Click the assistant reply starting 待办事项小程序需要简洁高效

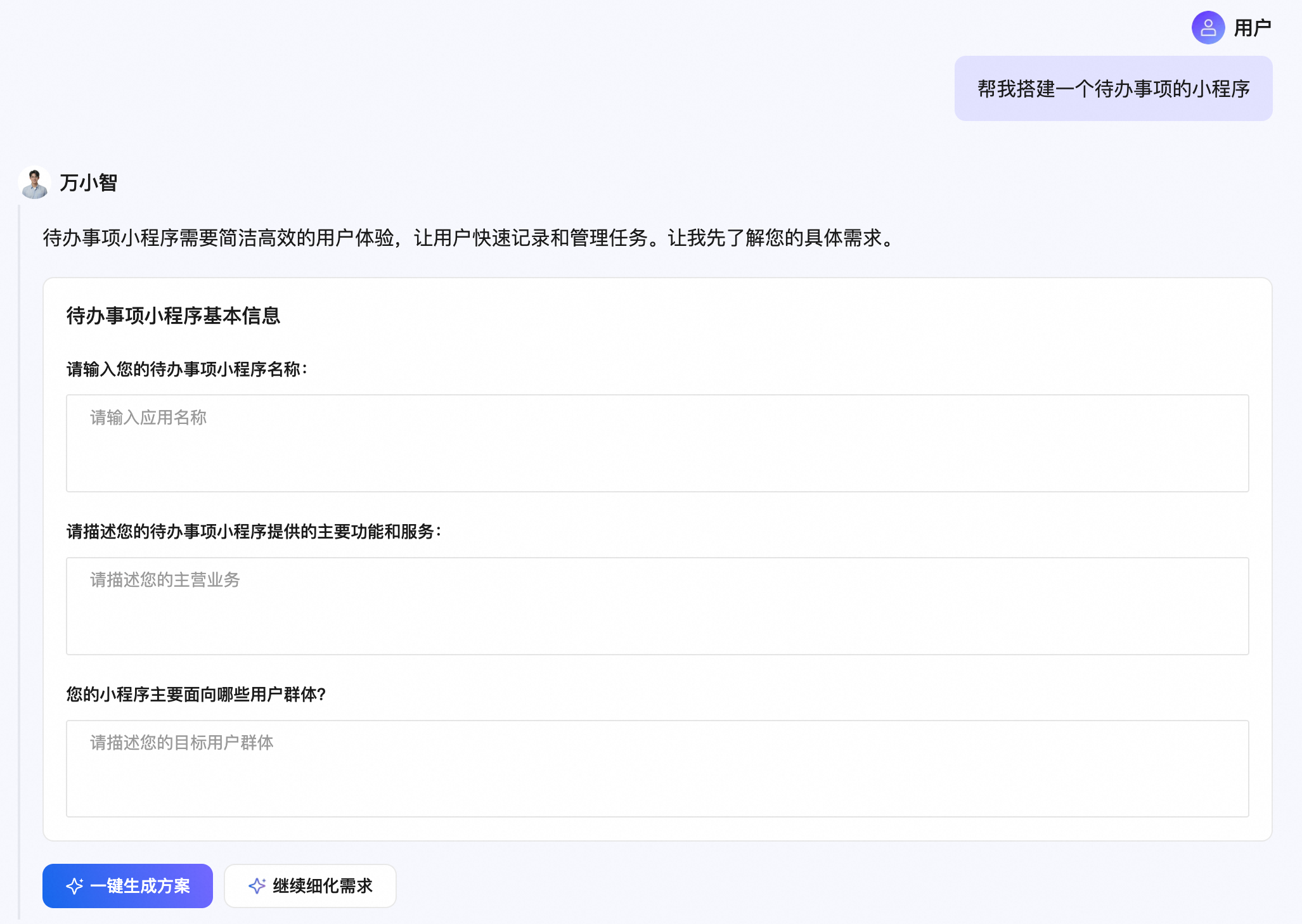469,238
